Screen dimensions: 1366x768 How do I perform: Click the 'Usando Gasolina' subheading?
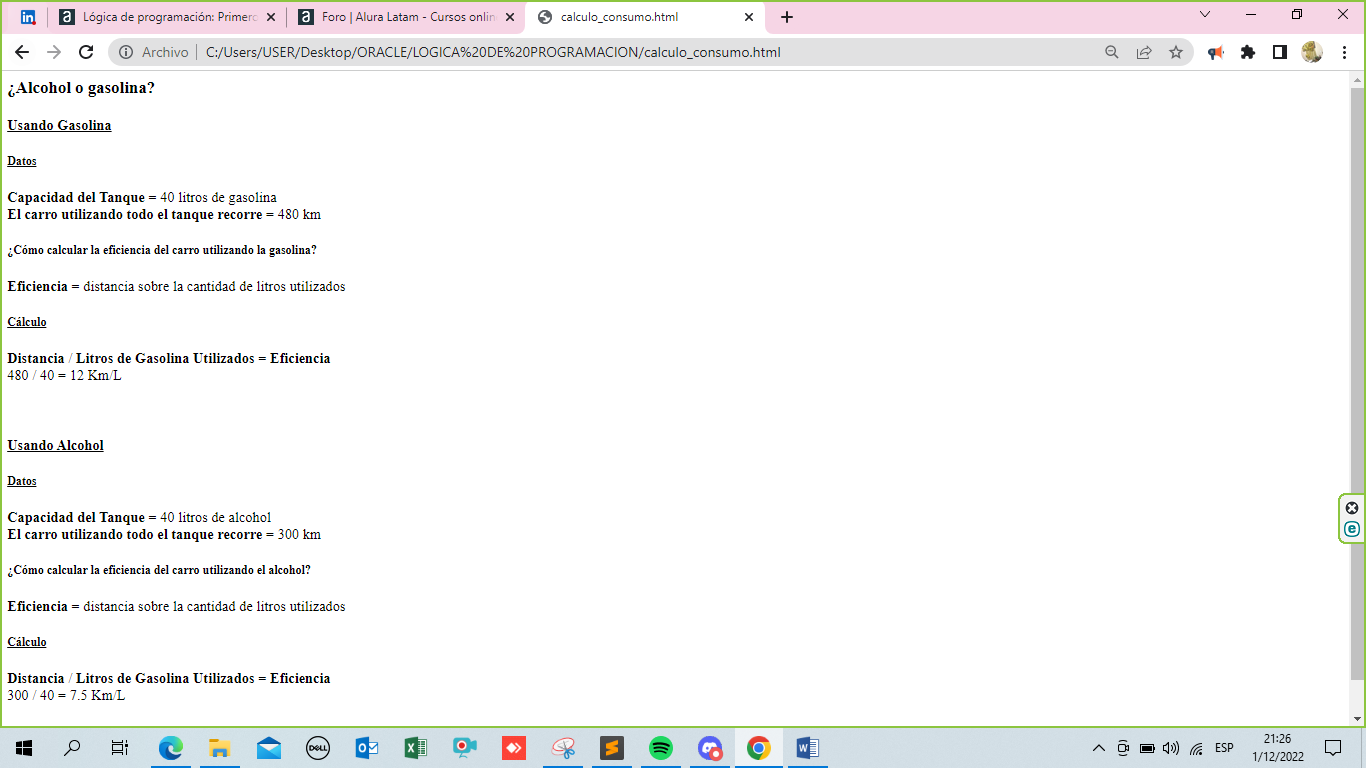pyautogui.click(x=59, y=125)
